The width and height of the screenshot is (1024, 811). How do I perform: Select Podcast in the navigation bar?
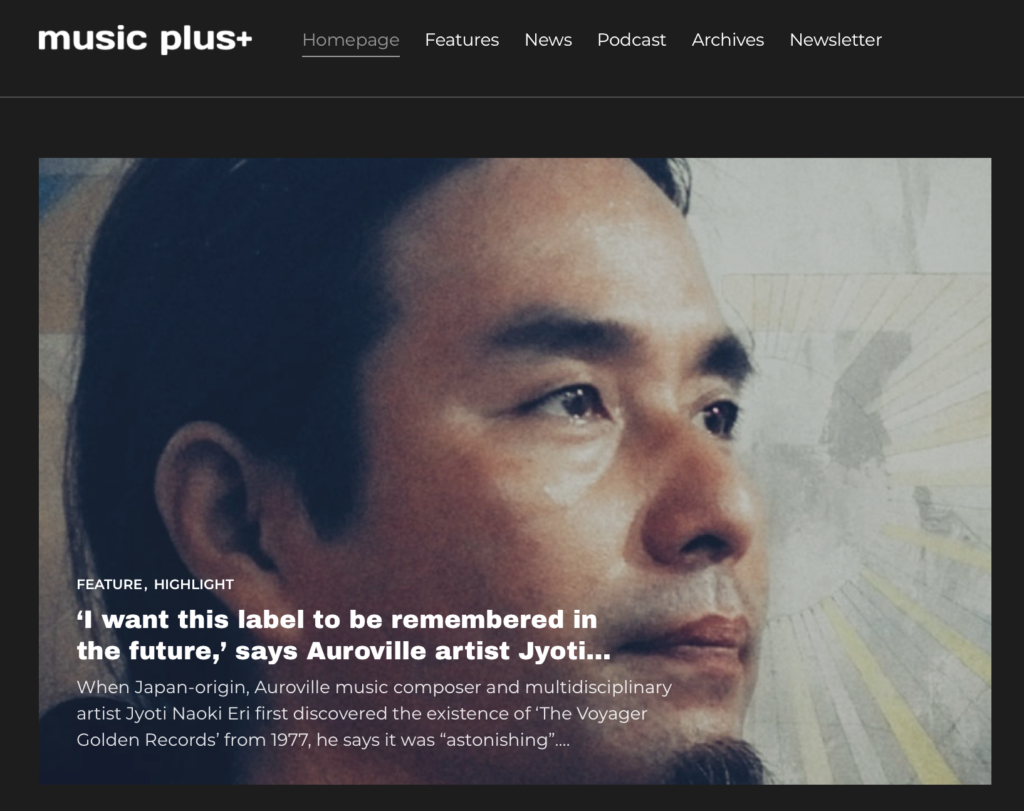tap(632, 40)
